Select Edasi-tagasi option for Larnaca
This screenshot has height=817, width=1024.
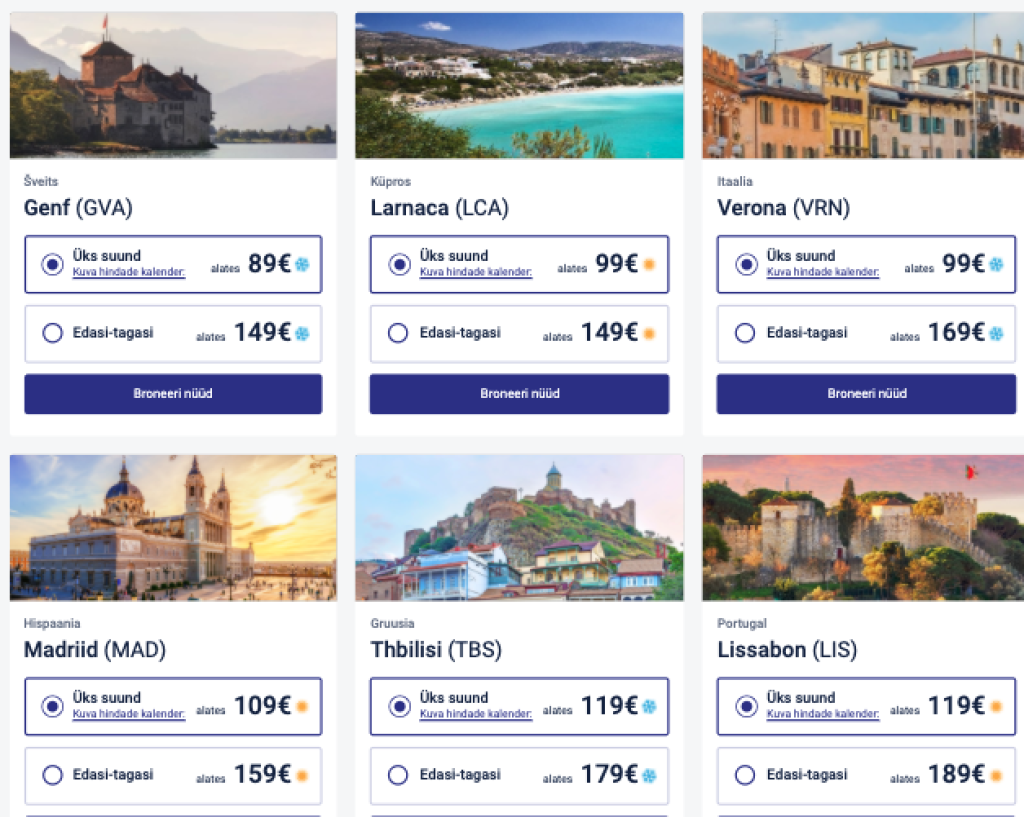tap(398, 333)
